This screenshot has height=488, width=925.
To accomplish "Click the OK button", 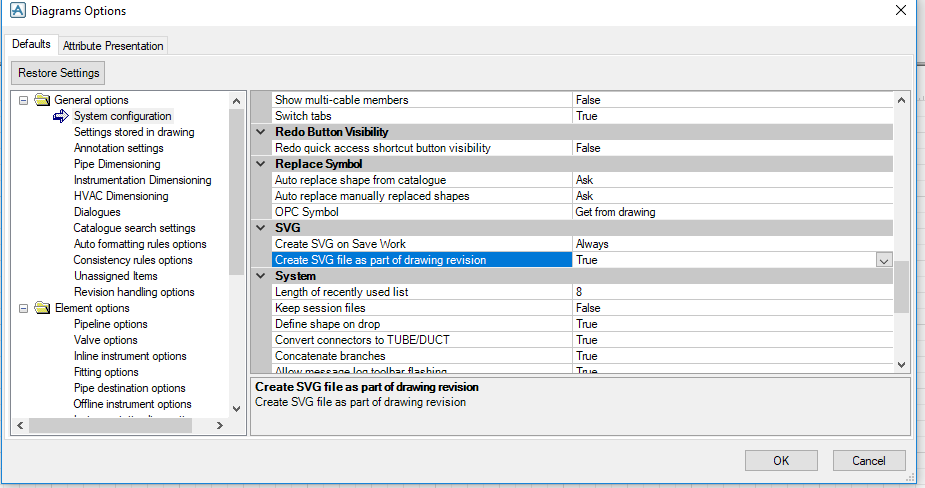I will [781, 461].
